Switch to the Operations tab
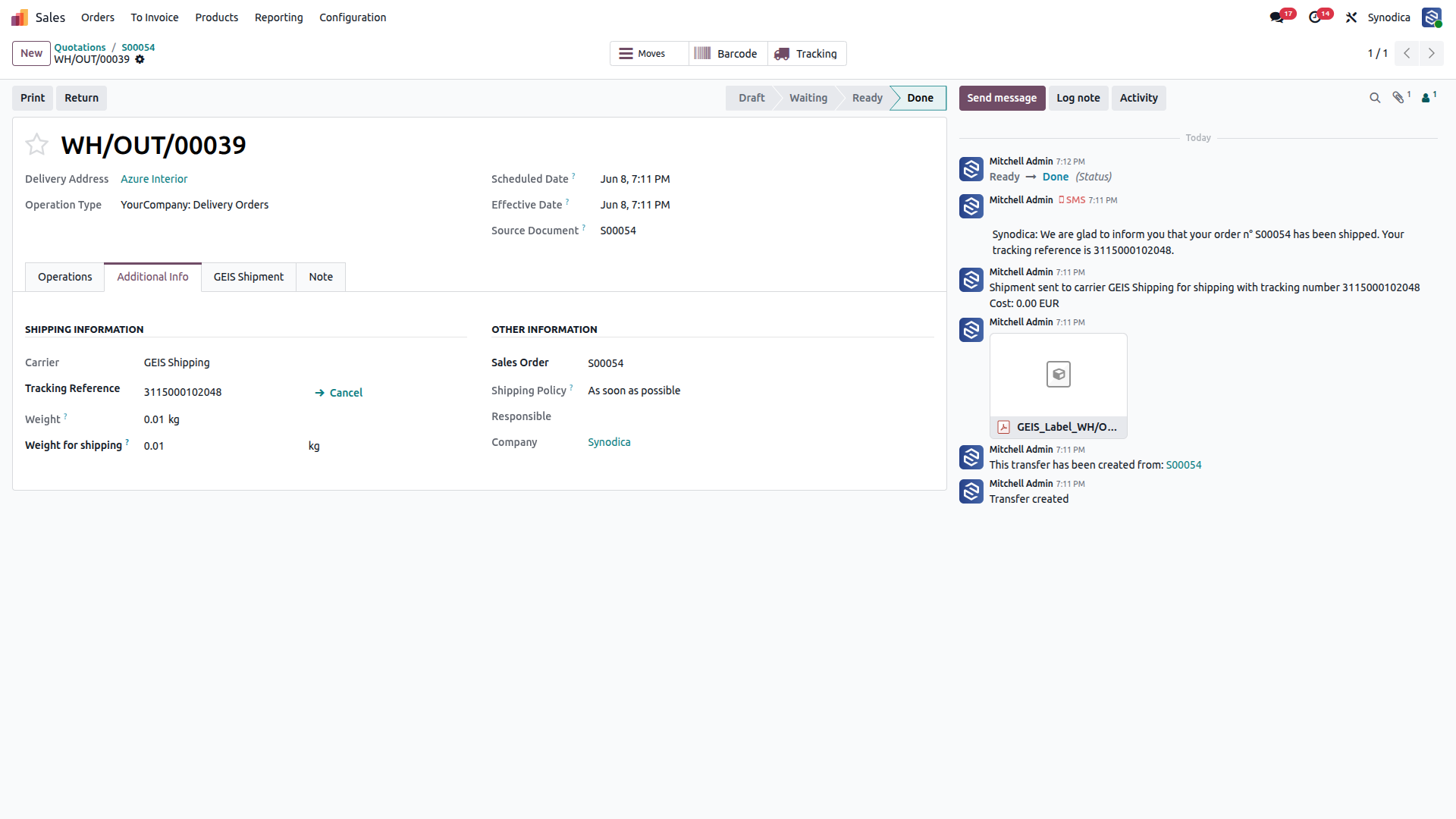The image size is (1456, 819). (x=65, y=277)
